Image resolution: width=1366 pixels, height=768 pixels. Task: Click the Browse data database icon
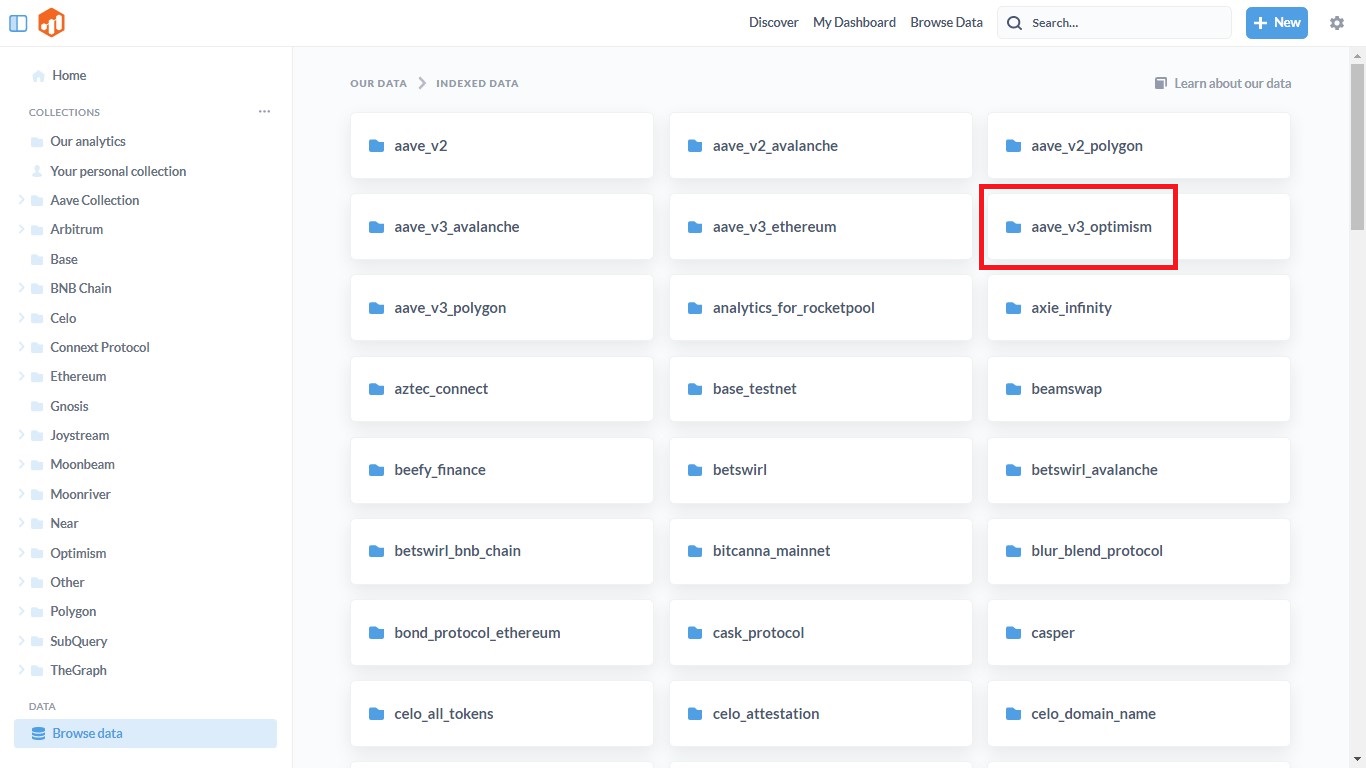tap(39, 734)
